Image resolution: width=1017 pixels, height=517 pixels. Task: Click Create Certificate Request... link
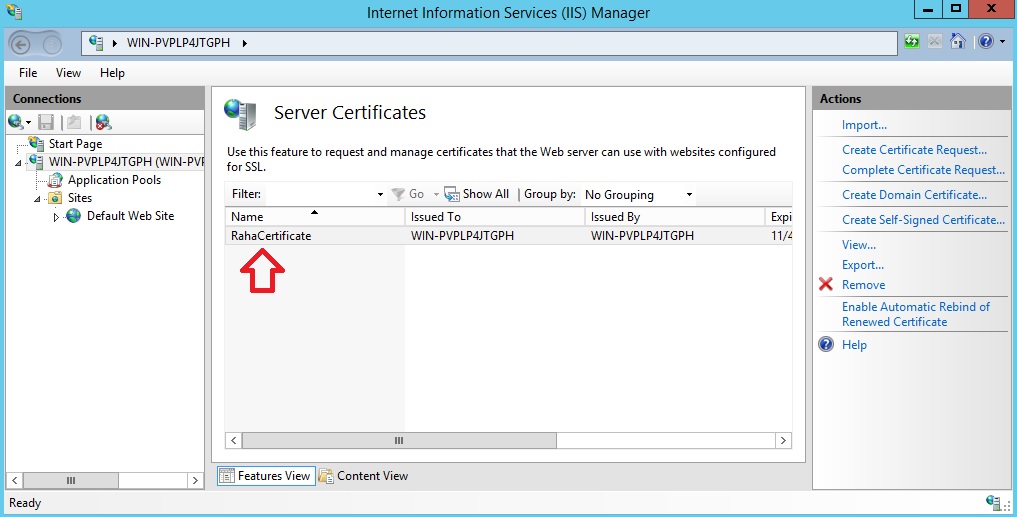click(x=915, y=150)
